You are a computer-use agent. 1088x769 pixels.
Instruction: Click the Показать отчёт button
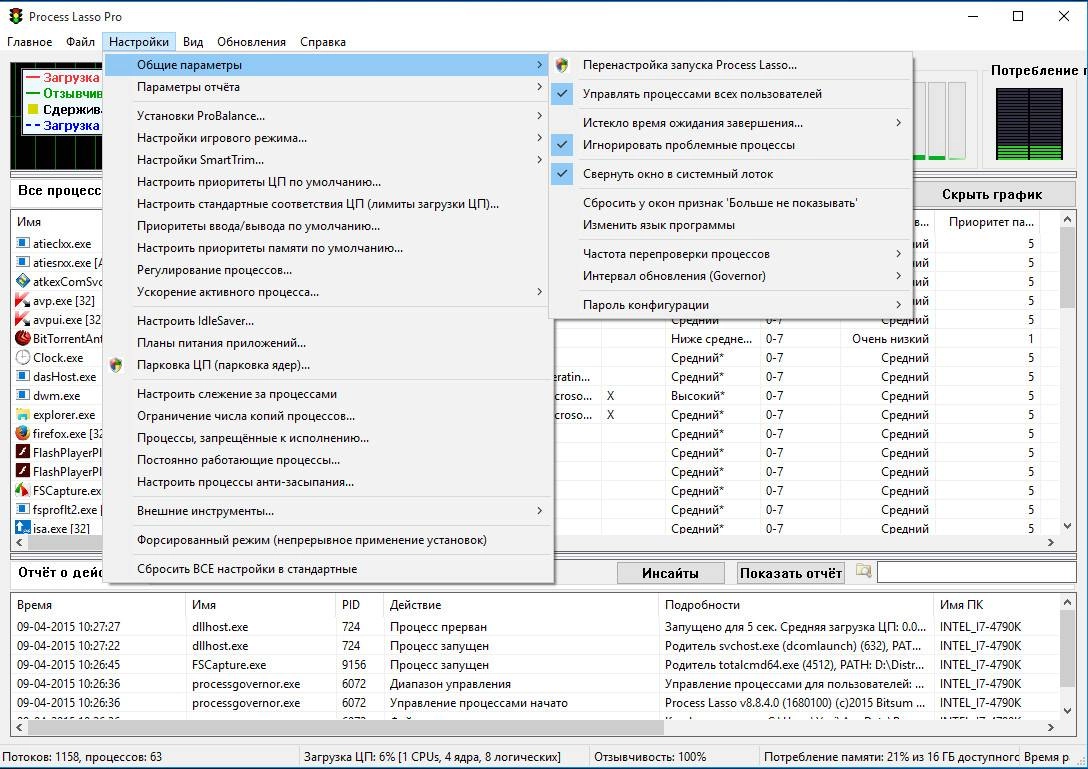[x=790, y=573]
